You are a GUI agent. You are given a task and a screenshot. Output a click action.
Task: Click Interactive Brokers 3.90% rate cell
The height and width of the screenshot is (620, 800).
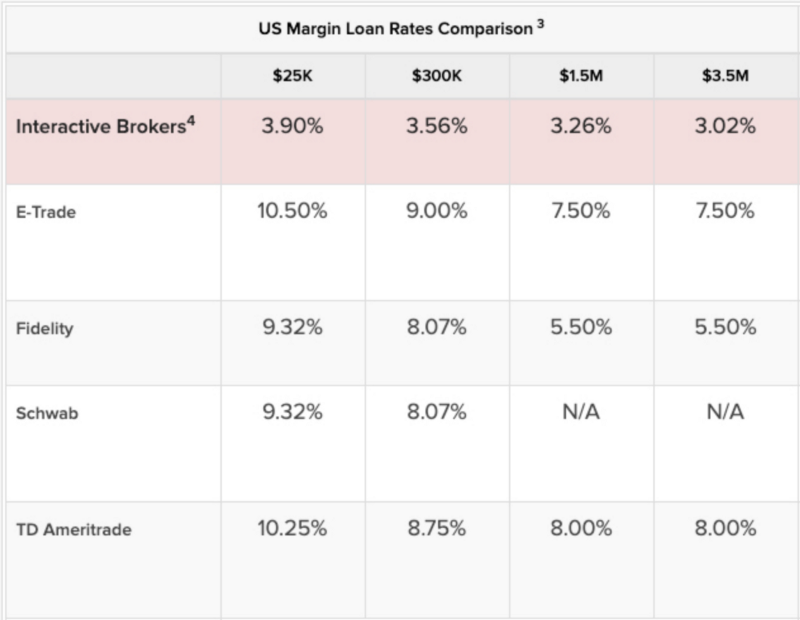(x=292, y=127)
